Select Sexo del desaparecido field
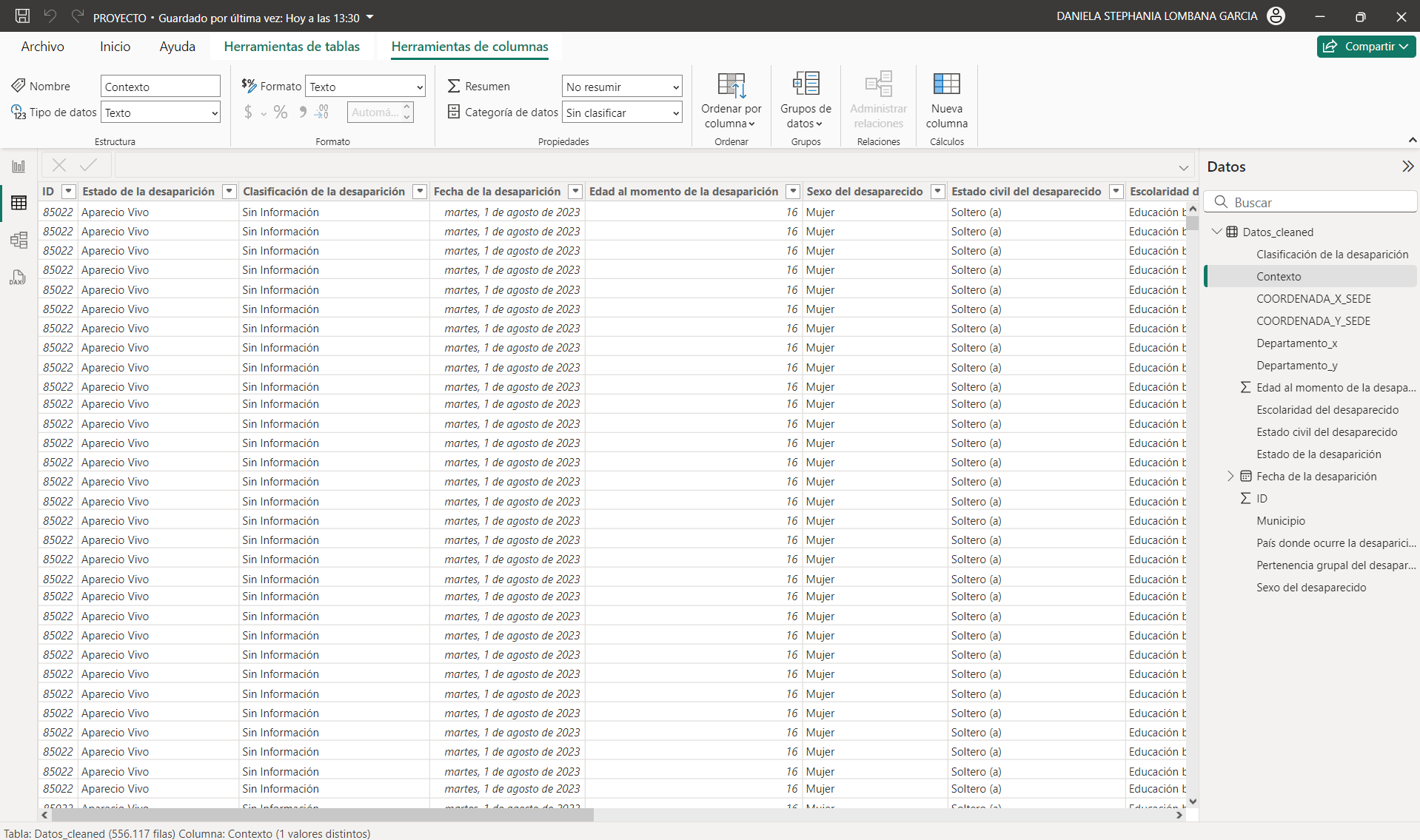This screenshot has height=840, width=1420. pyautogui.click(x=1310, y=588)
